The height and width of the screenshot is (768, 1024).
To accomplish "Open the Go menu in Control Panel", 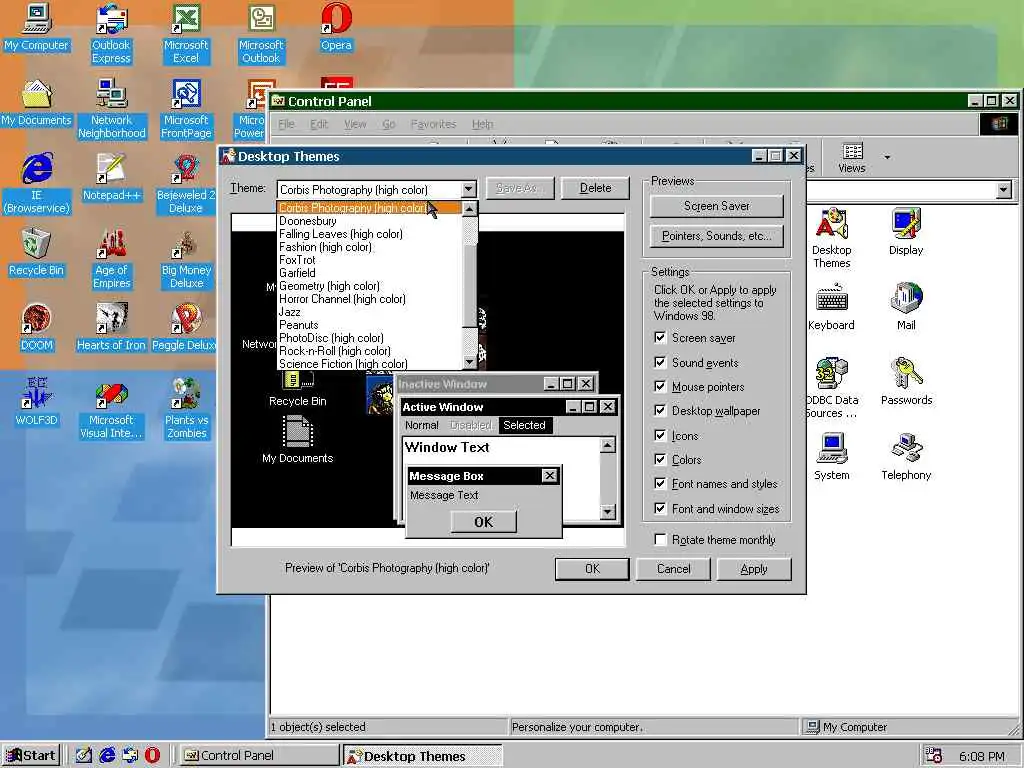I will tap(389, 124).
